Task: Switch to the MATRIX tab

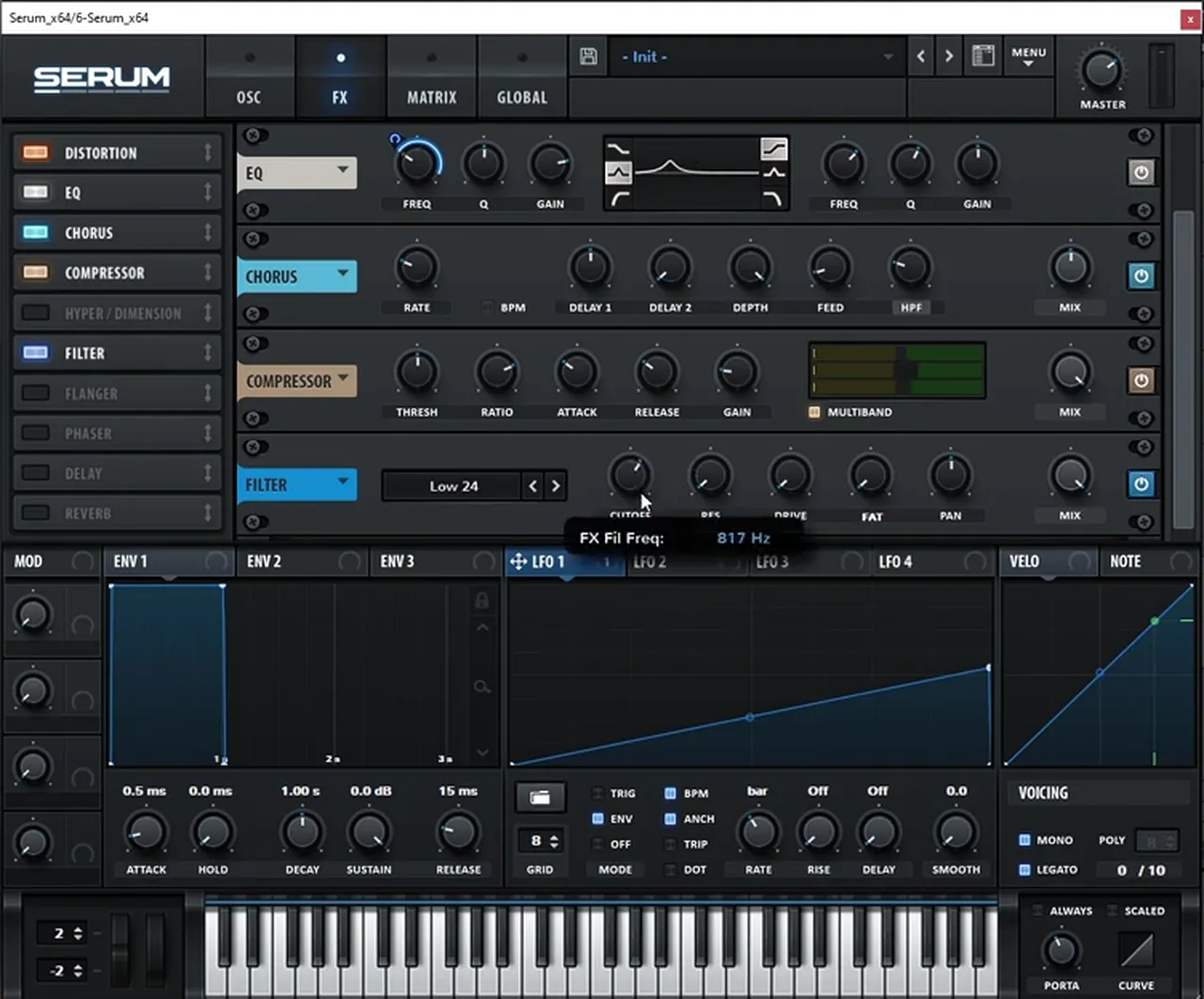Action: coord(432,79)
